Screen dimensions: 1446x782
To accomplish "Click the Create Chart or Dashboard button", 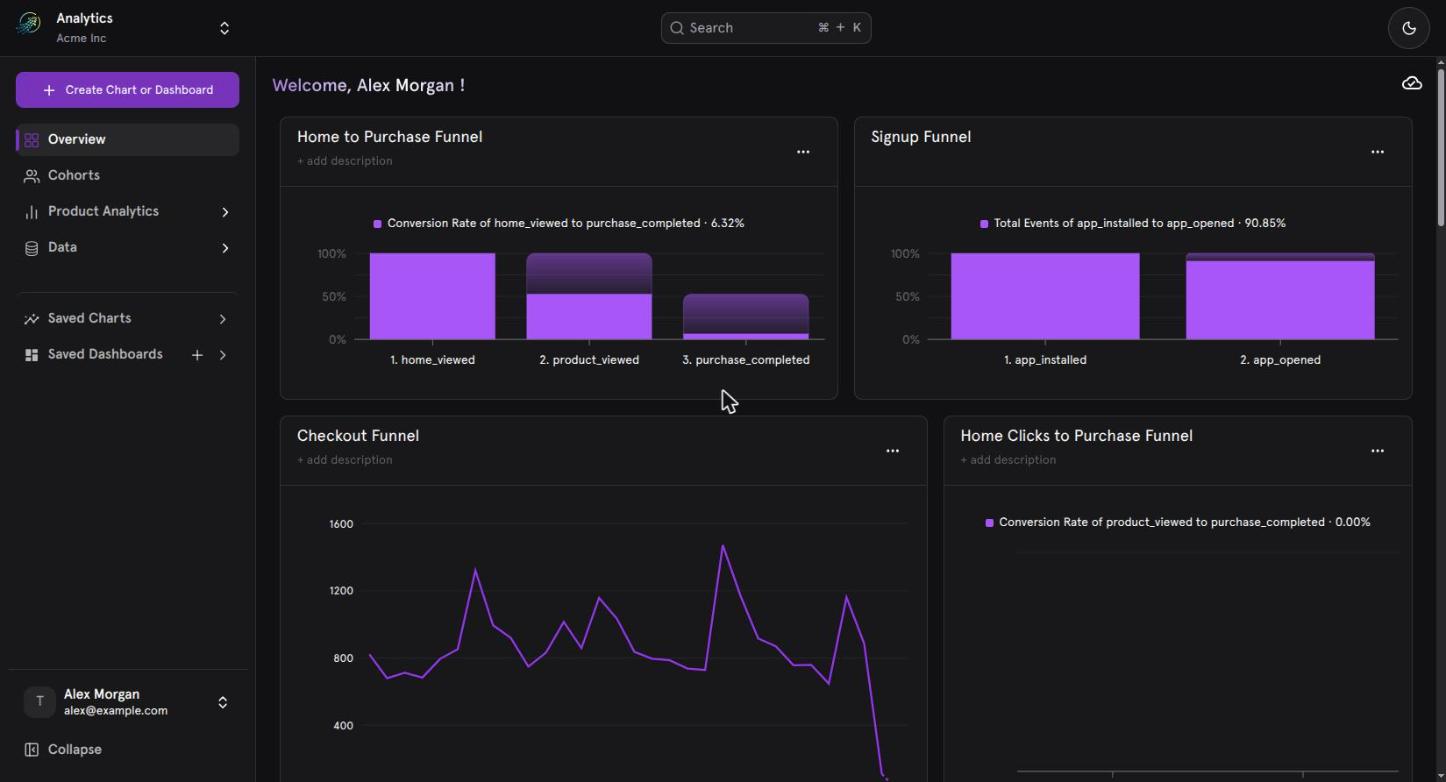I will click(127, 90).
